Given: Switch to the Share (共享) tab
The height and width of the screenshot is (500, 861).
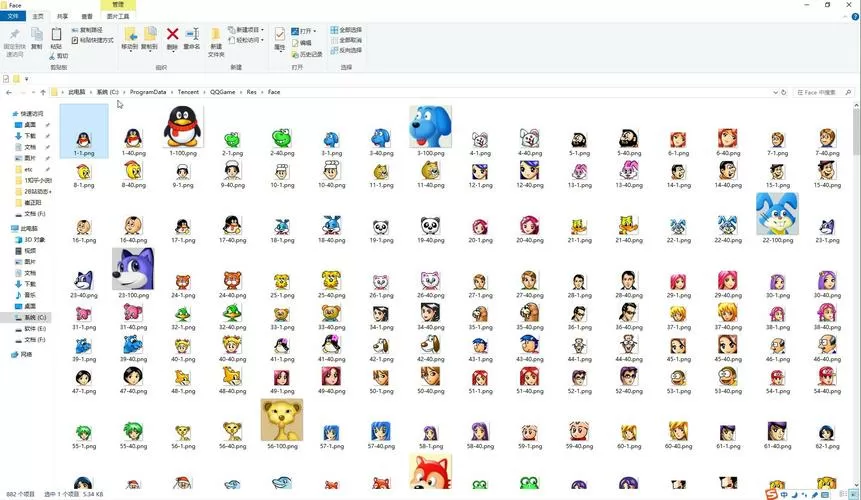Looking at the screenshot, I should [63, 16].
